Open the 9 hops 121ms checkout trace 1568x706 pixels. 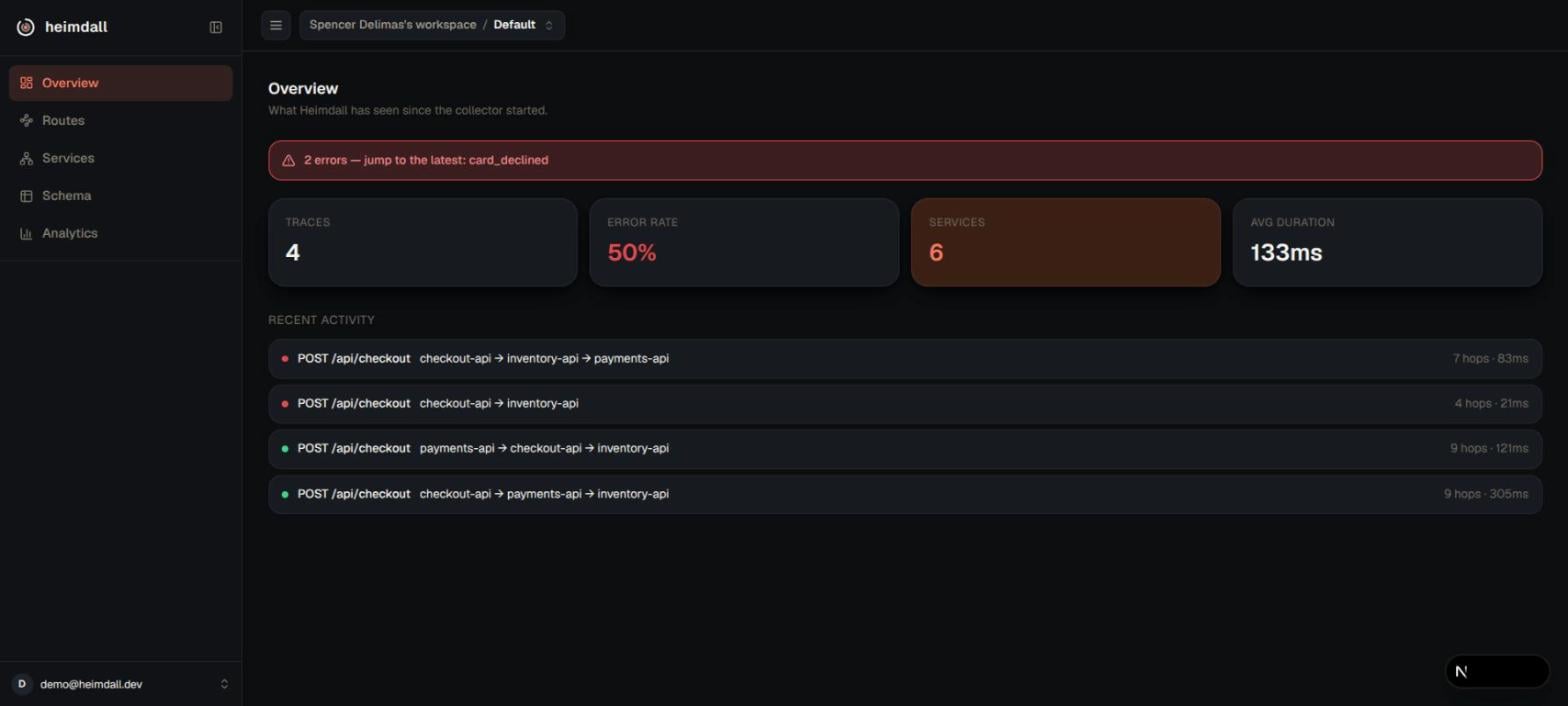[905, 449]
